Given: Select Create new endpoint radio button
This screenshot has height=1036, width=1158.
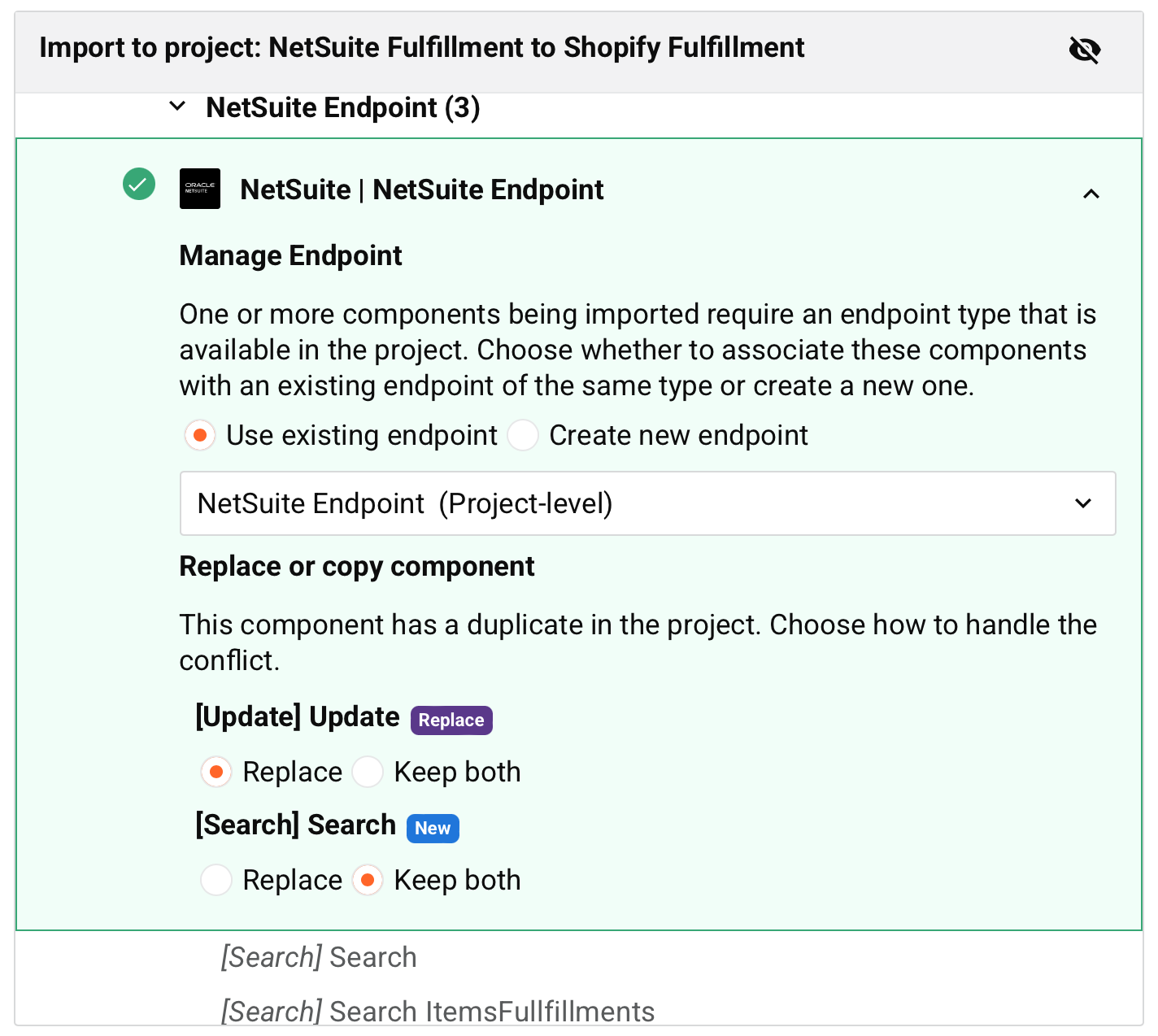Looking at the screenshot, I should coord(523,435).
